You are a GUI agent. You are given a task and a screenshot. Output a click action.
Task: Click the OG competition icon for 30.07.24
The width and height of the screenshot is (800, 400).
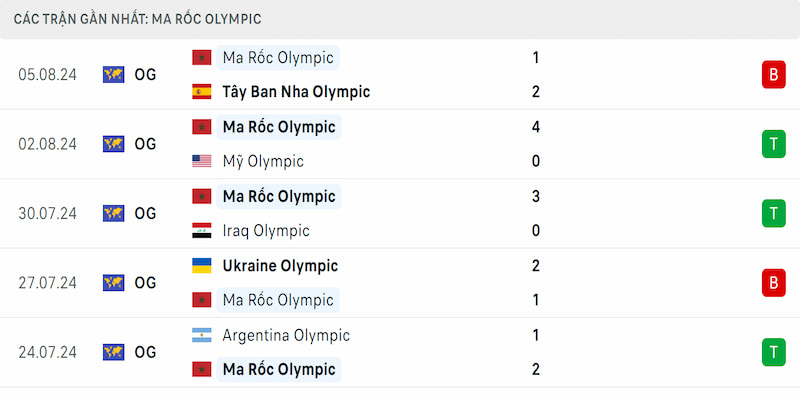(x=113, y=213)
